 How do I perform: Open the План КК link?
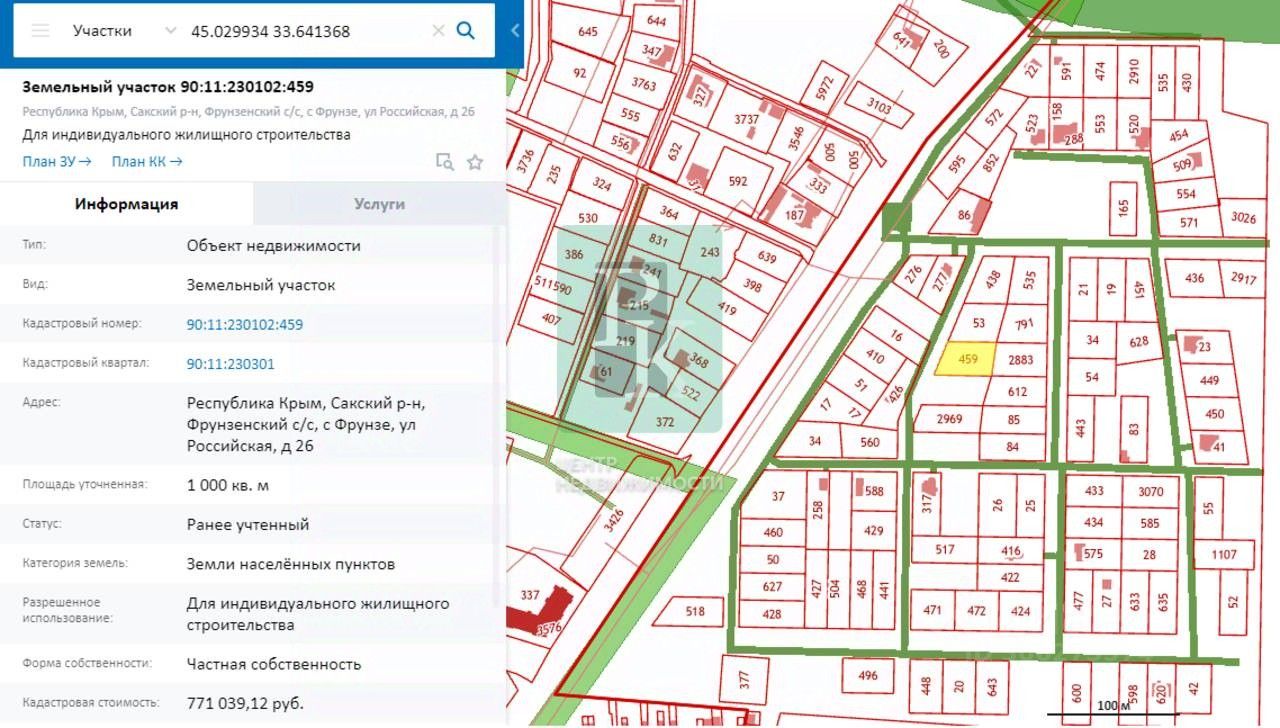147,161
